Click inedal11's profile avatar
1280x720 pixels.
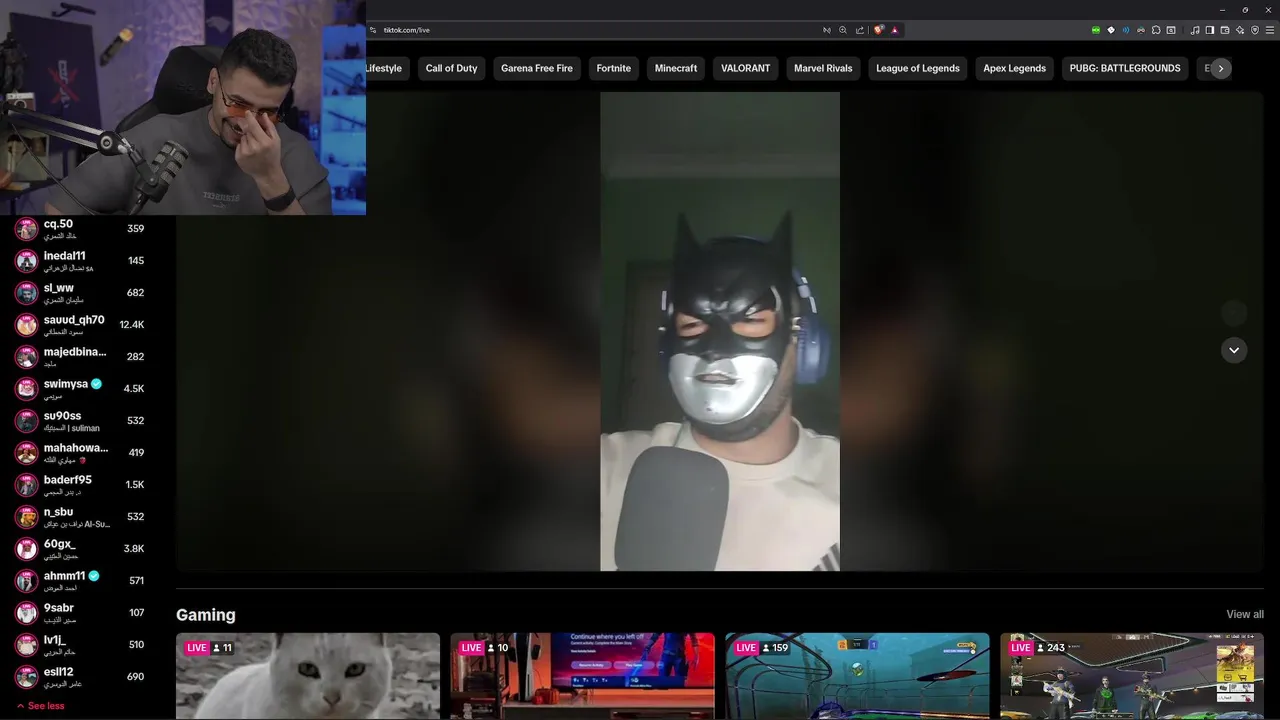(x=26, y=261)
